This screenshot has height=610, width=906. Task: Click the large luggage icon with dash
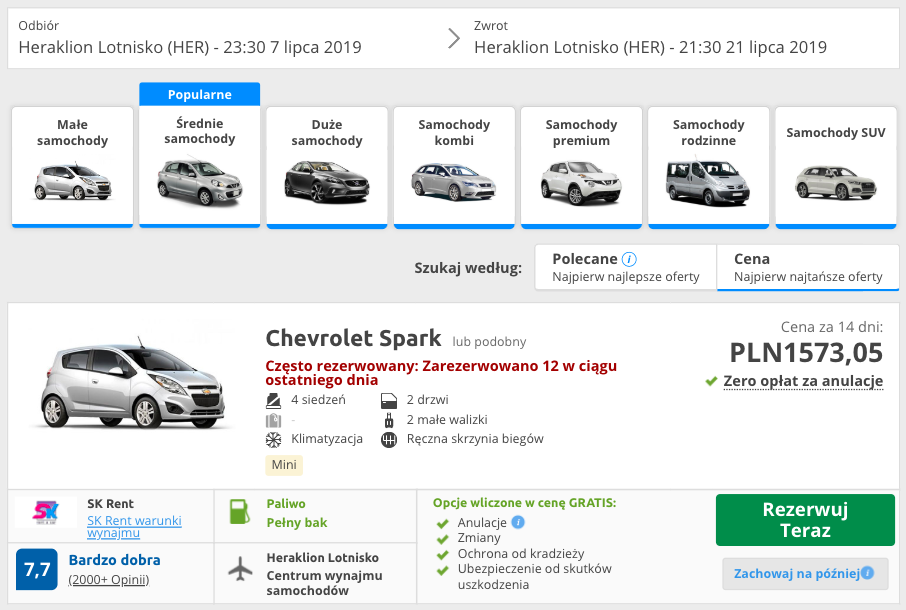pyautogui.click(x=273, y=420)
